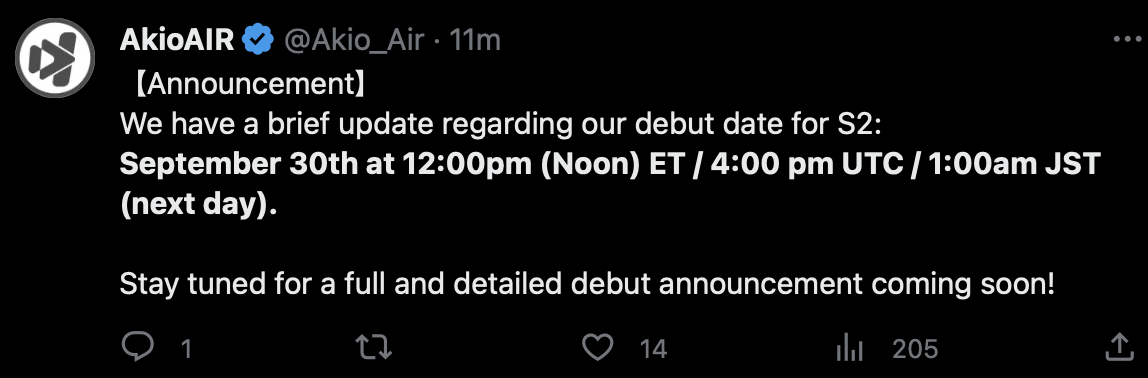This screenshot has height=378, width=1148.
Task: Click the reply speech bubble icon
Action: [138, 346]
